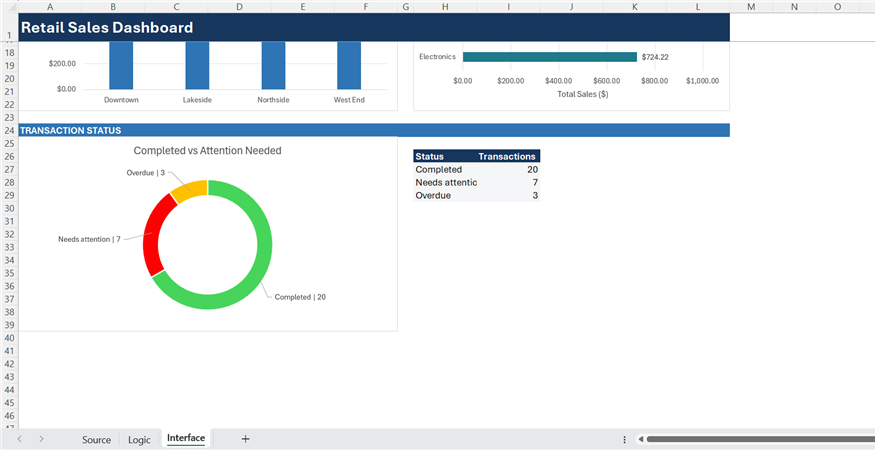Click the Downtown axis label
The image size is (875, 450).
121,100
